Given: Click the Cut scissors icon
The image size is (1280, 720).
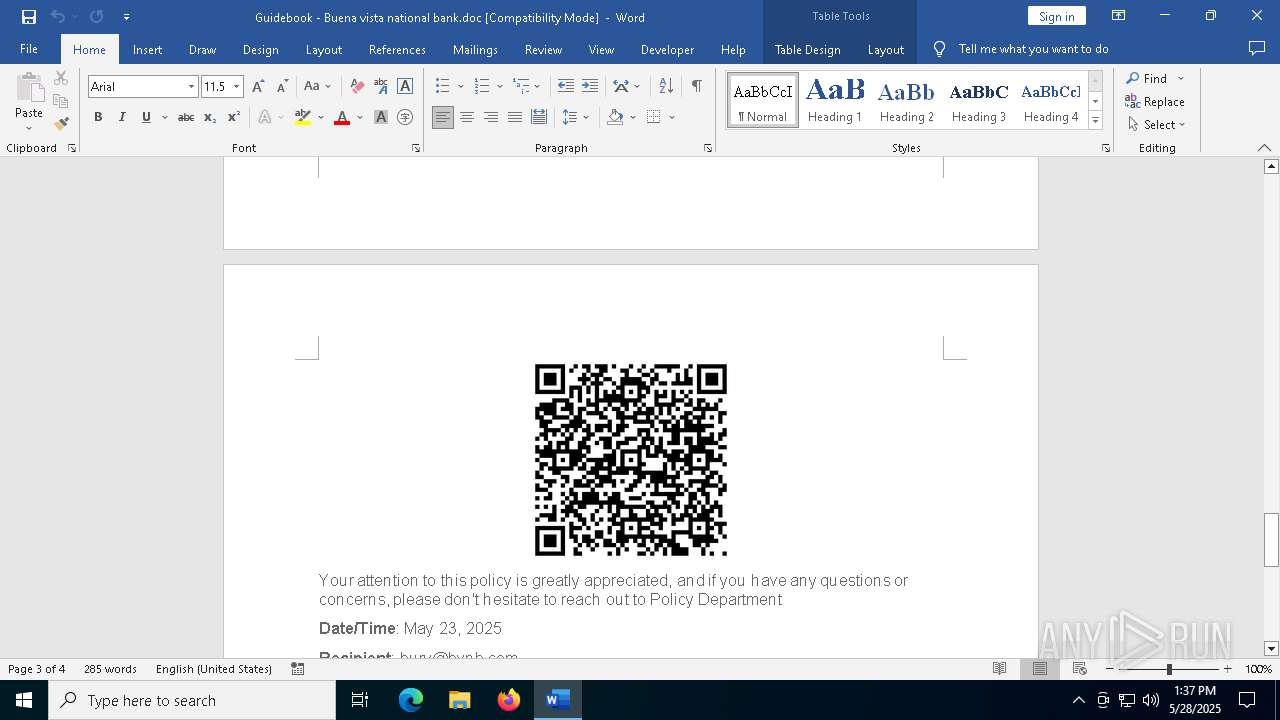Looking at the screenshot, I should pos(61,78).
